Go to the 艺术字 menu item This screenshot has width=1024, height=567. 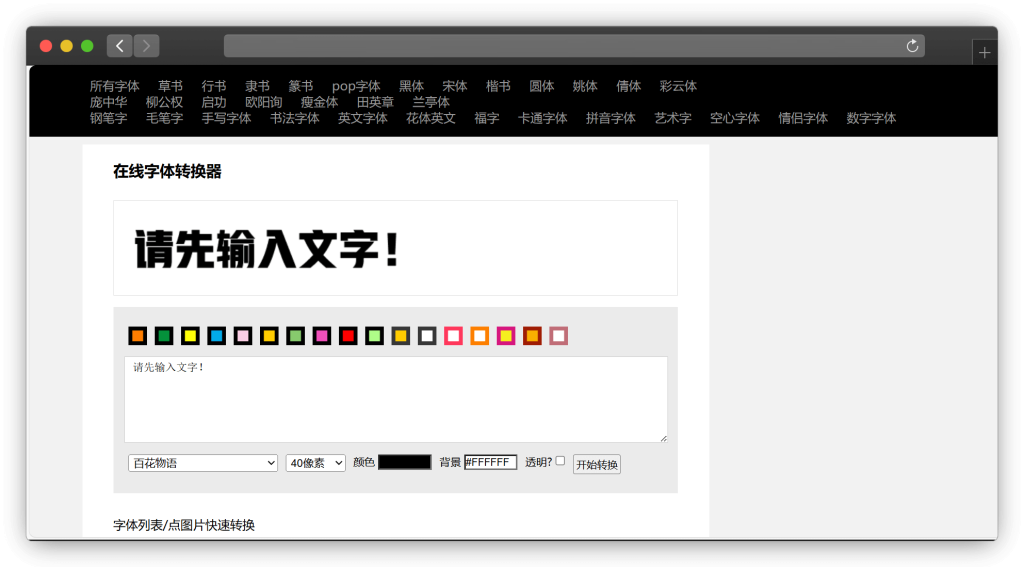673,118
